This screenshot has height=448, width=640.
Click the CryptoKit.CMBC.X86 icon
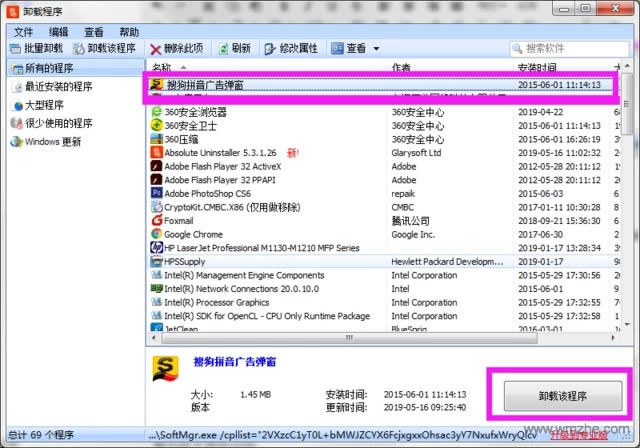pos(157,207)
